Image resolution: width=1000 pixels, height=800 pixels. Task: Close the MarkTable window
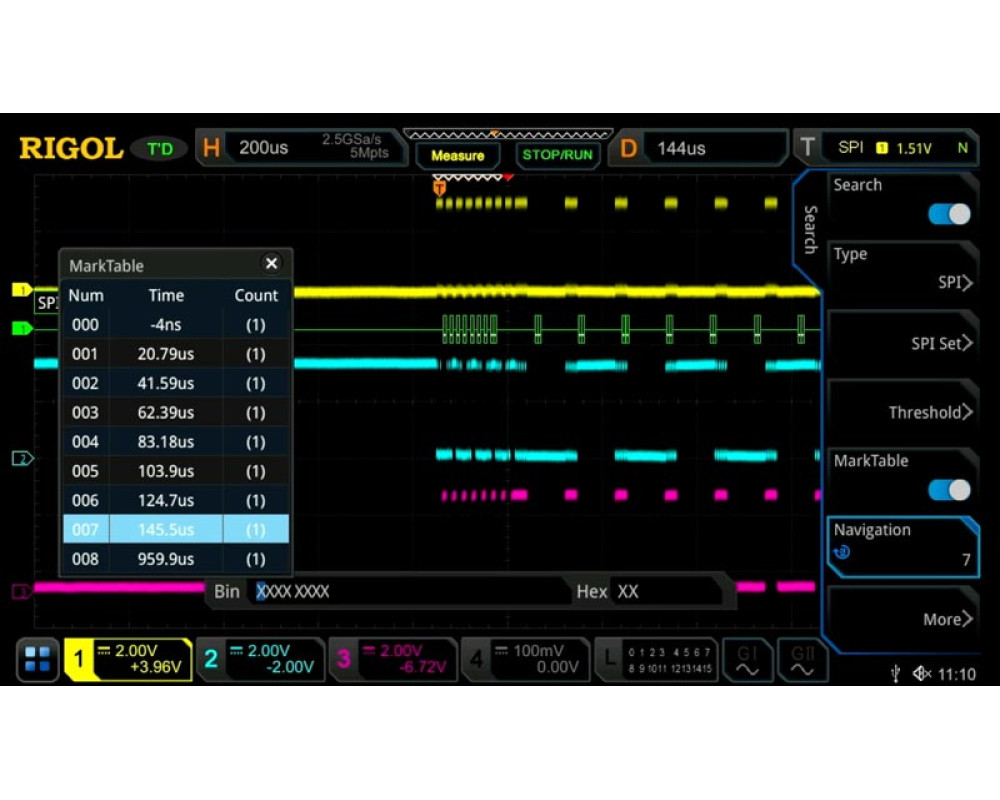coord(271,264)
